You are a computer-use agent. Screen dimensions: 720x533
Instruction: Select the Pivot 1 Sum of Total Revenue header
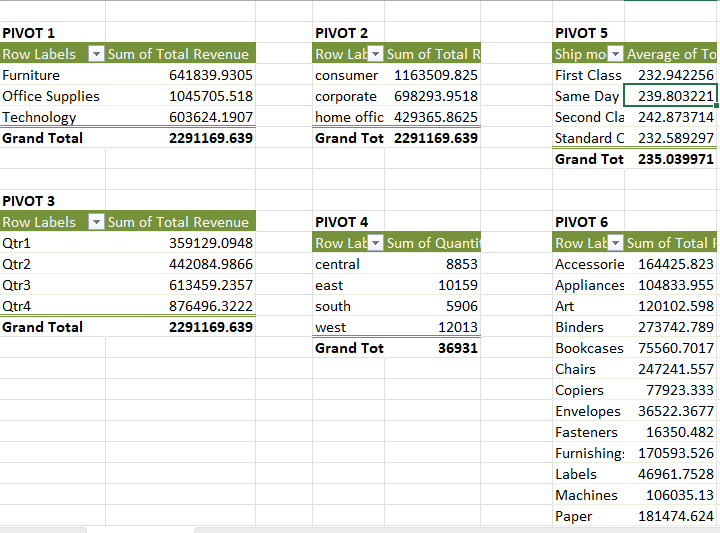(x=178, y=54)
